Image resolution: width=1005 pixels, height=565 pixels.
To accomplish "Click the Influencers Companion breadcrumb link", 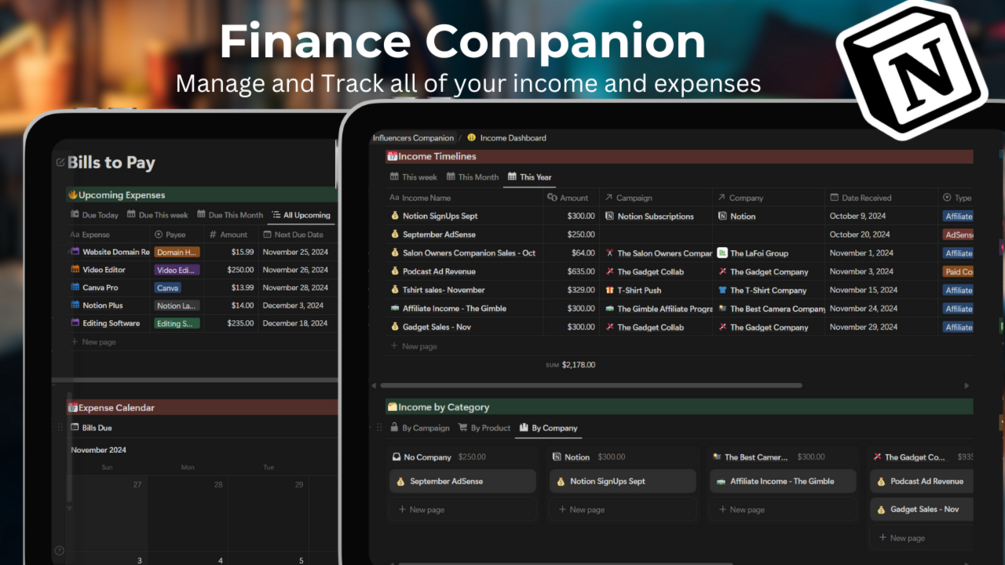I will click(413, 138).
